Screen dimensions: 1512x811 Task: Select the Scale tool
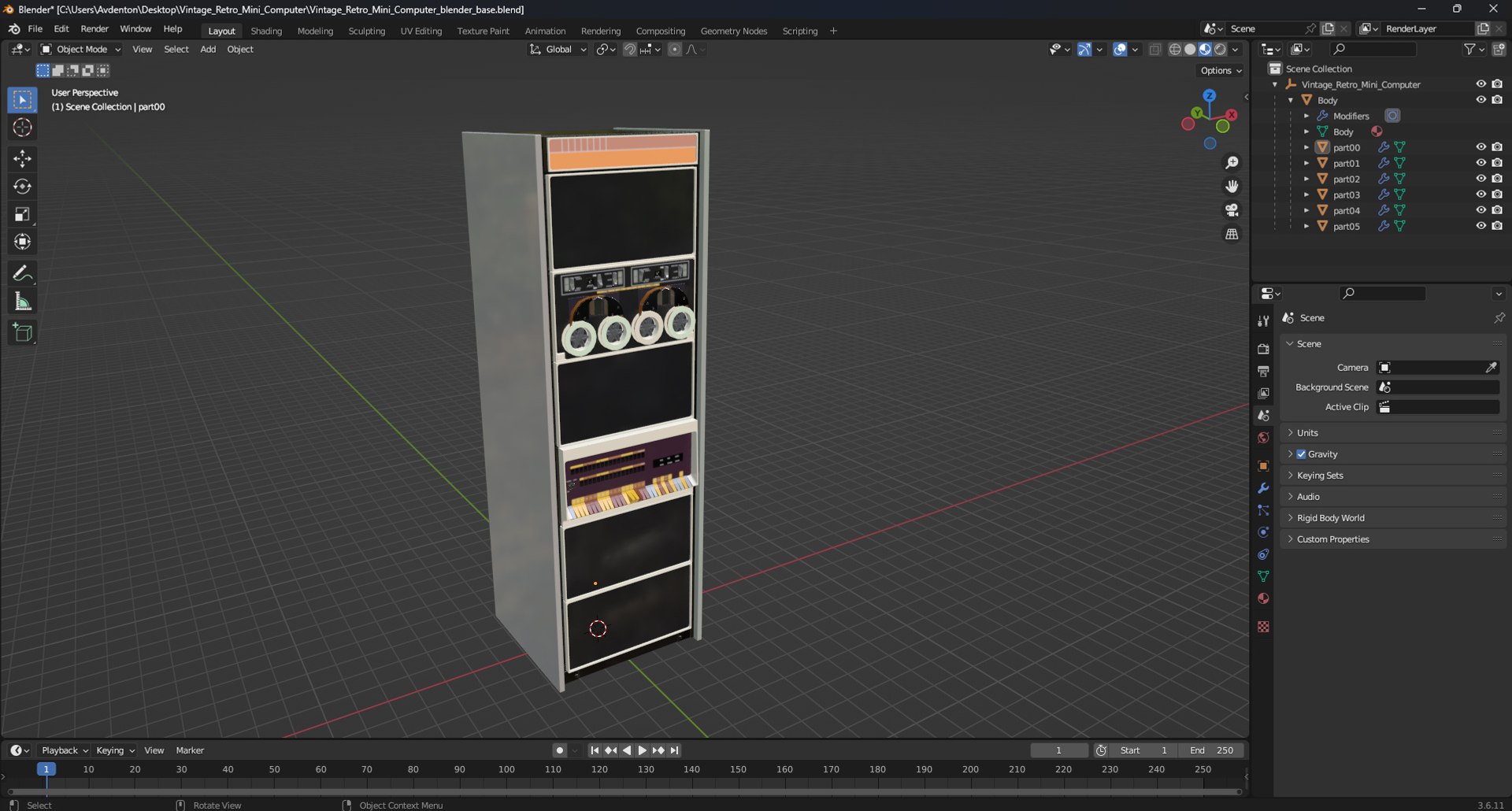pyautogui.click(x=22, y=214)
